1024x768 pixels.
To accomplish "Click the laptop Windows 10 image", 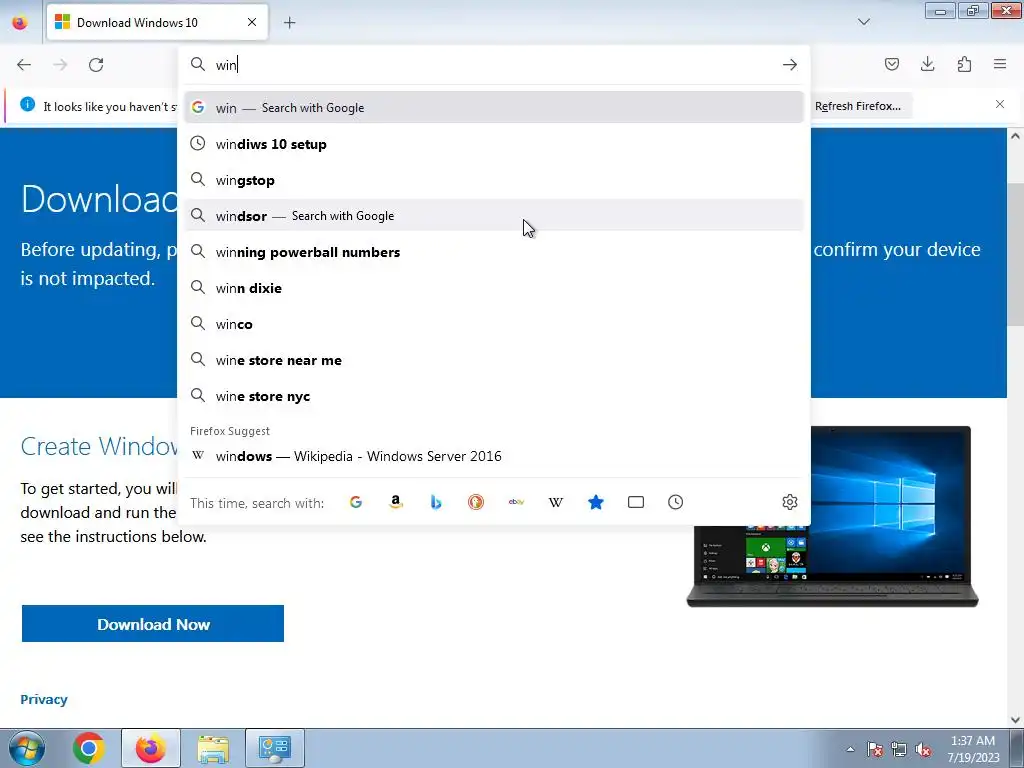I will [832, 516].
